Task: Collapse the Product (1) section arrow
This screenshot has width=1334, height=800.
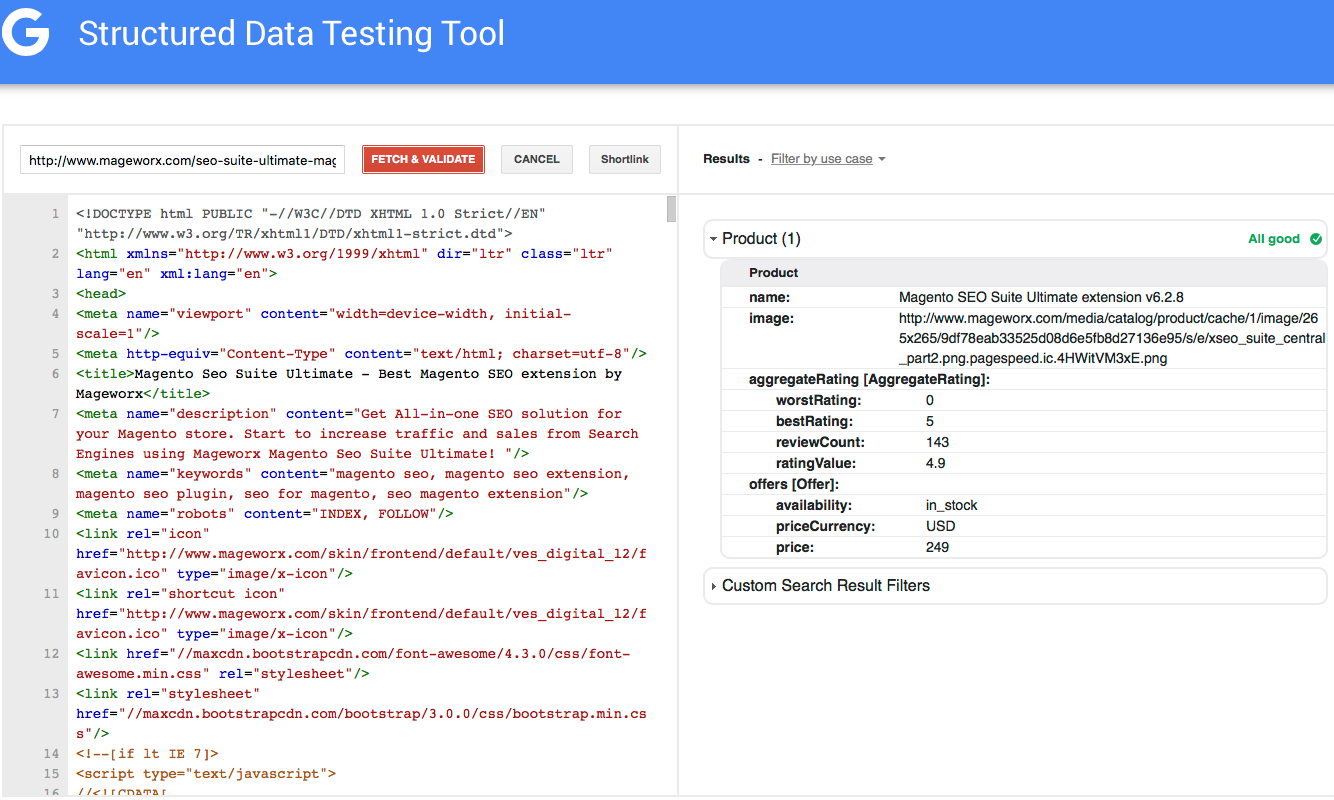Action: 713,239
